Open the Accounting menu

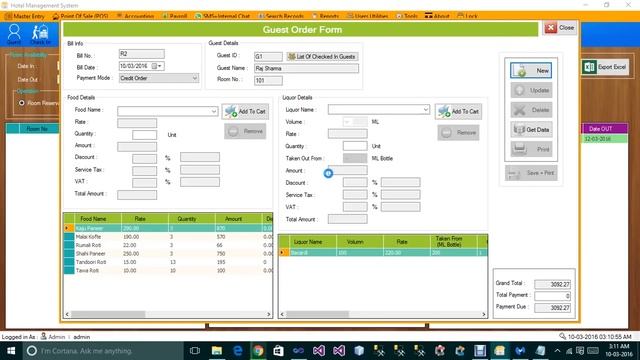[x=135, y=16]
